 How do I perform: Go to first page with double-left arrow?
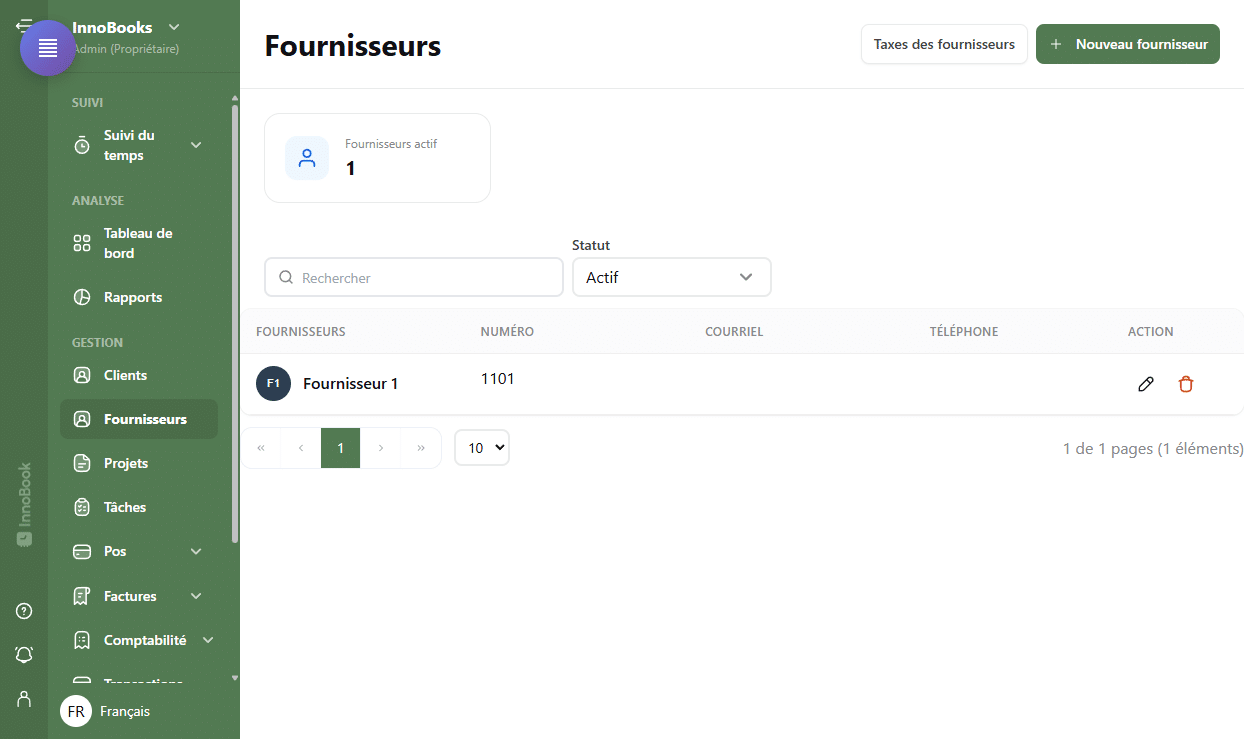coord(261,448)
